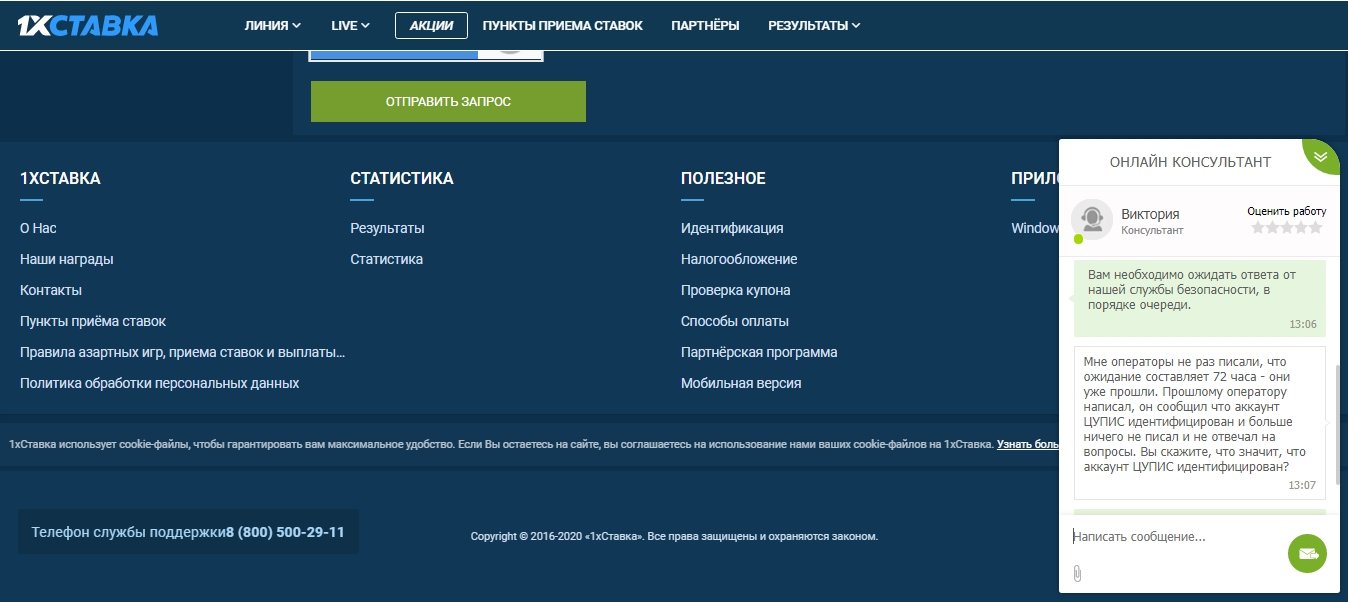This screenshot has height=602, width=1348.
Task: Open the АКЦИИ menu item
Action: [431, 25]
